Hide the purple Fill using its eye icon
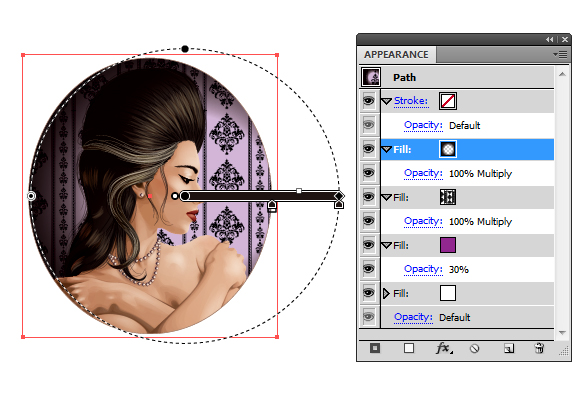Viewport: 579px width, 393px height. [369, 245]
